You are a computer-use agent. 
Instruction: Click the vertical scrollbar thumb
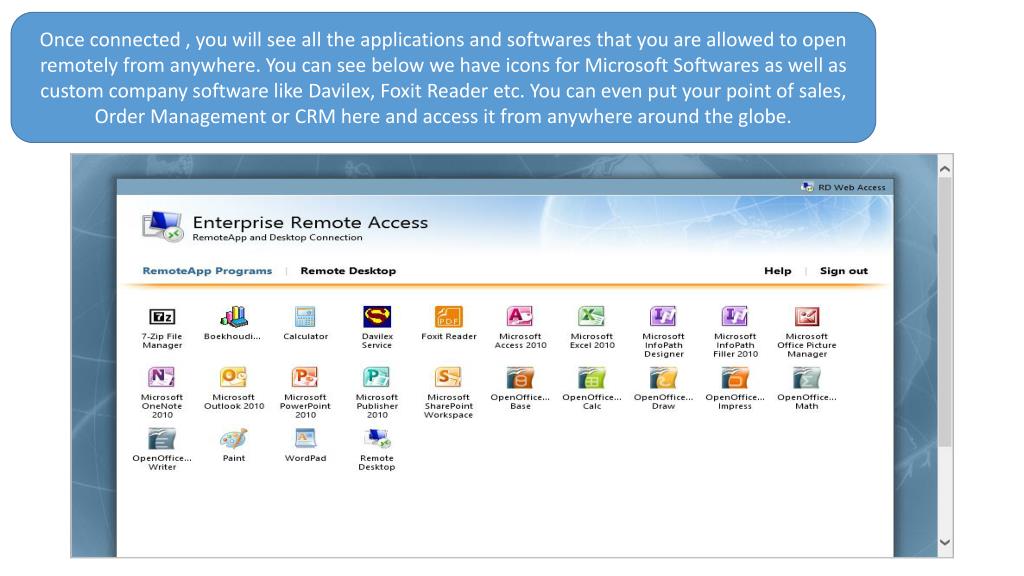[x=945, y=312]
